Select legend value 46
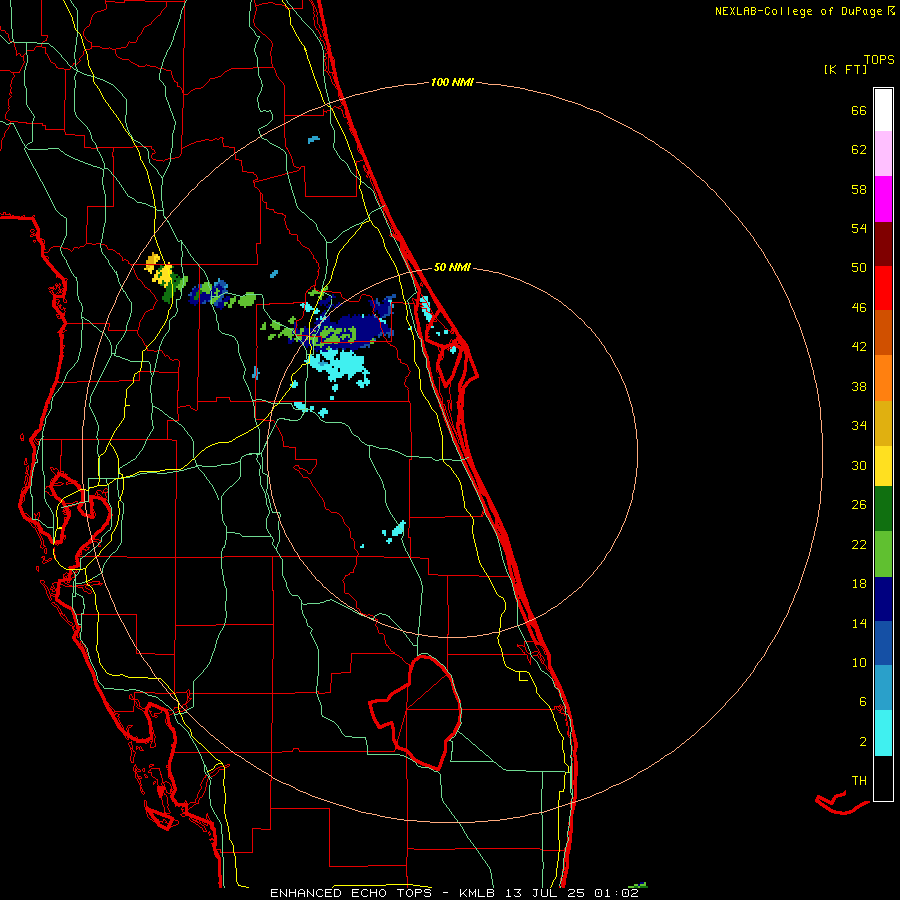 [859, 308]
